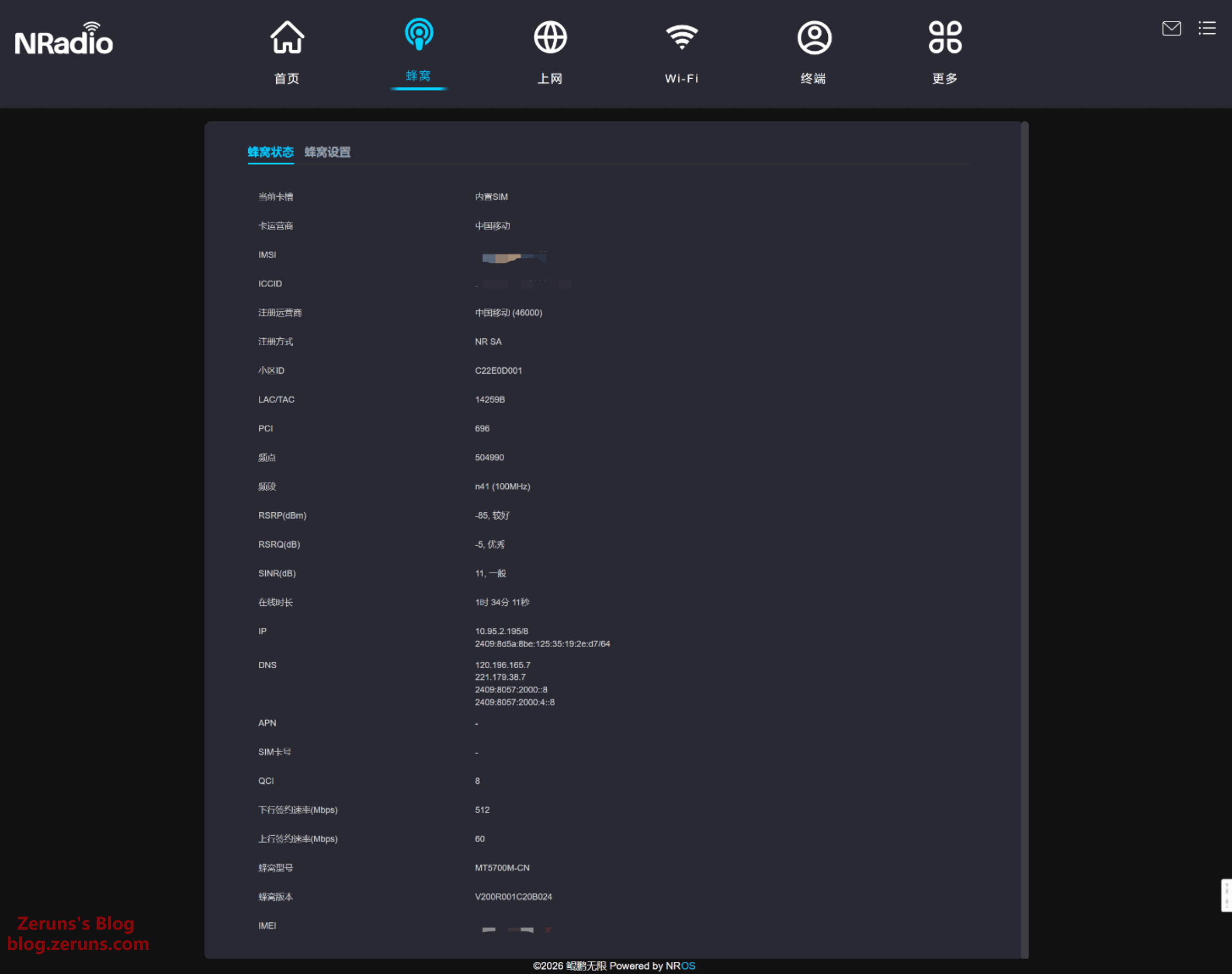
Task: Click the cellular antenna icon
Action: (419, 34)
